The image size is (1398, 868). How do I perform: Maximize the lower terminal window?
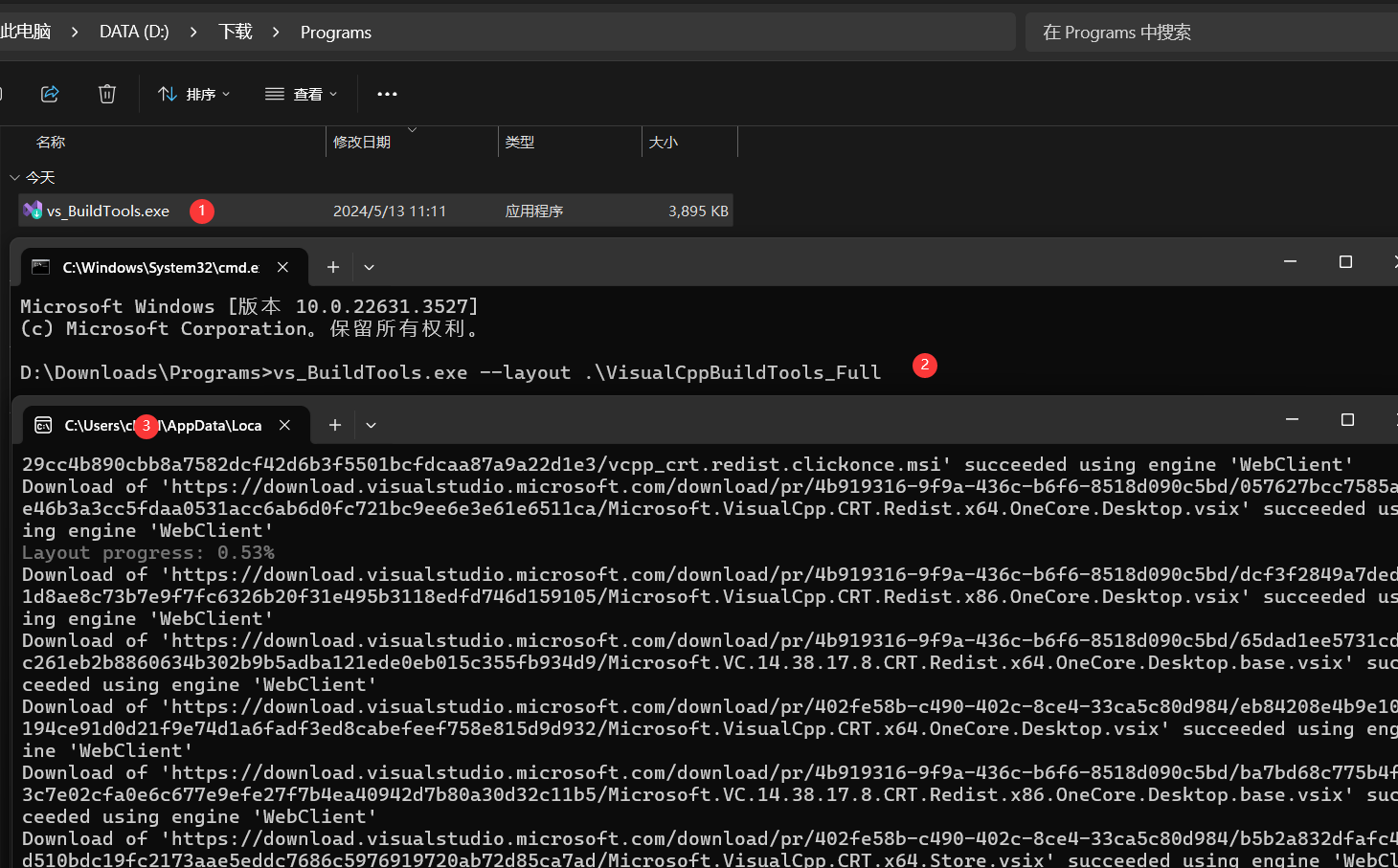tap(1347, 419)
